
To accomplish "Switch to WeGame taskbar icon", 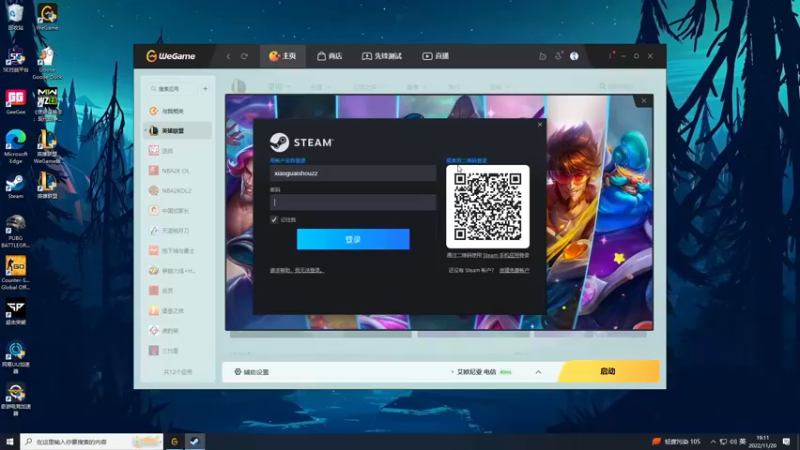I will [x=174, y=441].
